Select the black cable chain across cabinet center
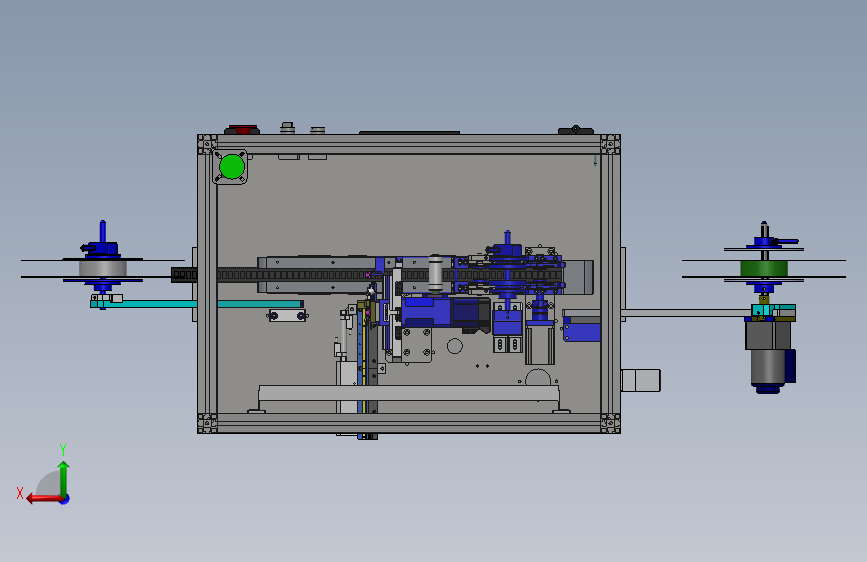The height and width of the screenshot is (562, 867). click(366, 274)
